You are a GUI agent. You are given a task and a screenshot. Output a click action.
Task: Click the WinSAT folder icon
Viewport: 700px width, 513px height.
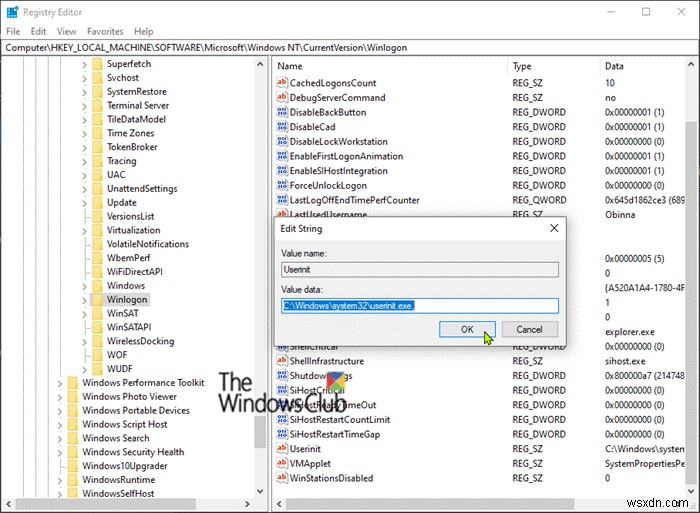click(x=97, y=313)
